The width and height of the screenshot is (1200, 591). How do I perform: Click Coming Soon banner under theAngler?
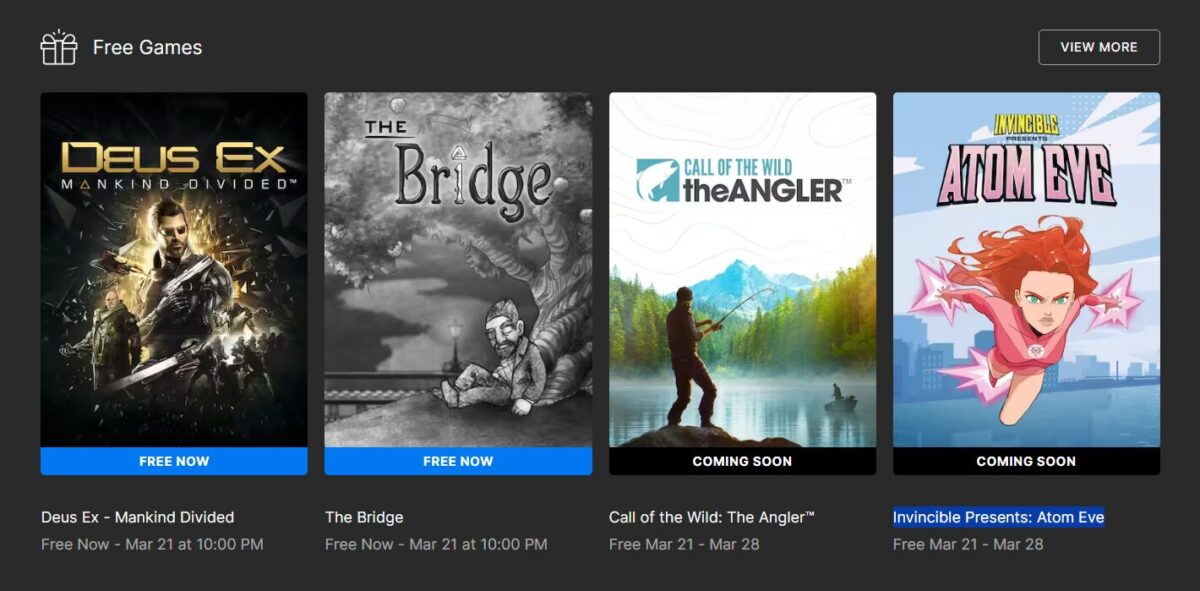click(x=742, y=461)
